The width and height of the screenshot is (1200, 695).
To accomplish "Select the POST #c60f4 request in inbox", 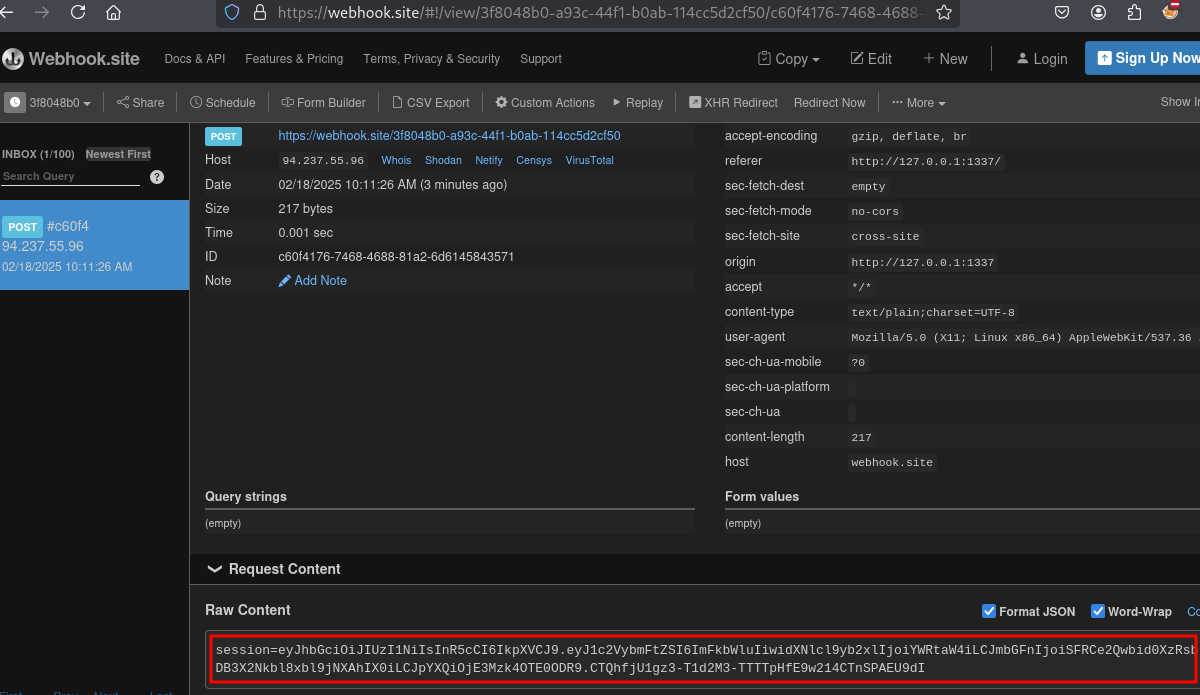I will [94, 245].
